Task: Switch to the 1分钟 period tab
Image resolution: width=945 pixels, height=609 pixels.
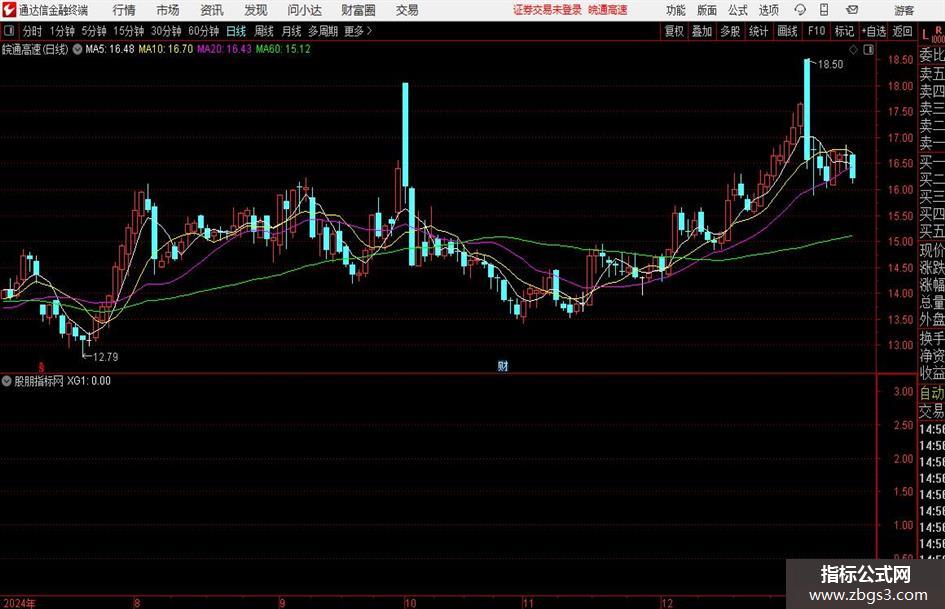Action: tap(62, 31)
